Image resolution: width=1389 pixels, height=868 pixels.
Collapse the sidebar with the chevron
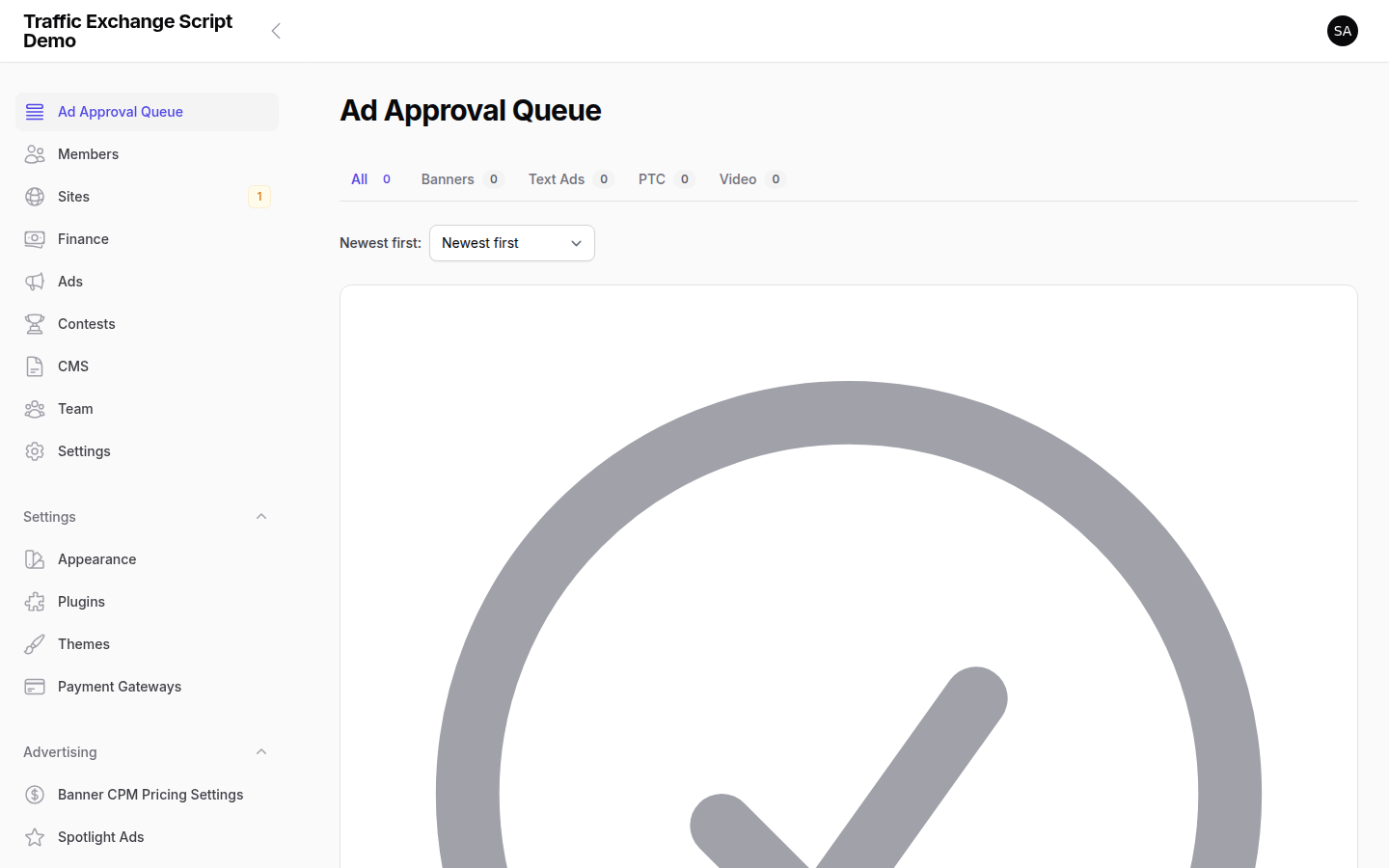tap(276, 30)
